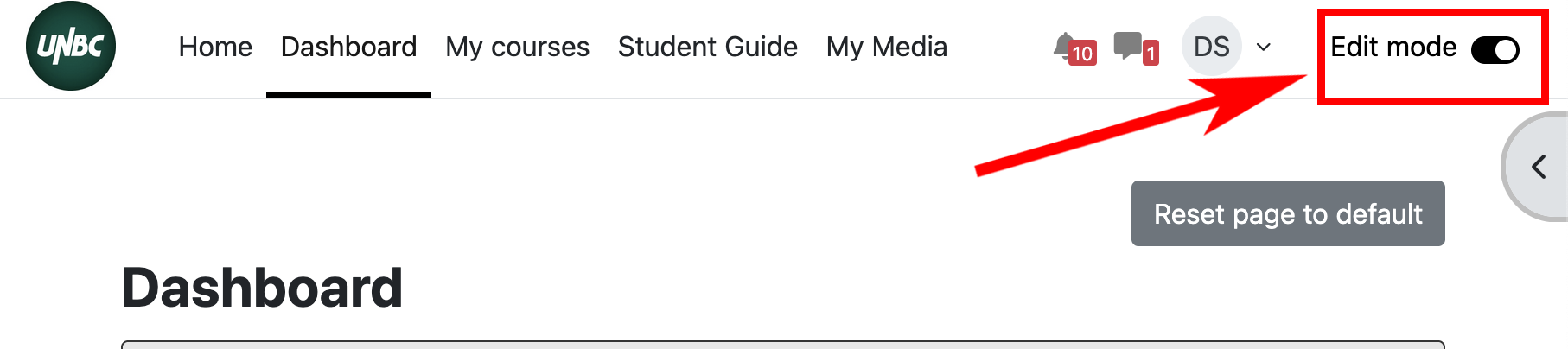
Task: Turn off the Edit mode switch
Action: click(1495, 49)
